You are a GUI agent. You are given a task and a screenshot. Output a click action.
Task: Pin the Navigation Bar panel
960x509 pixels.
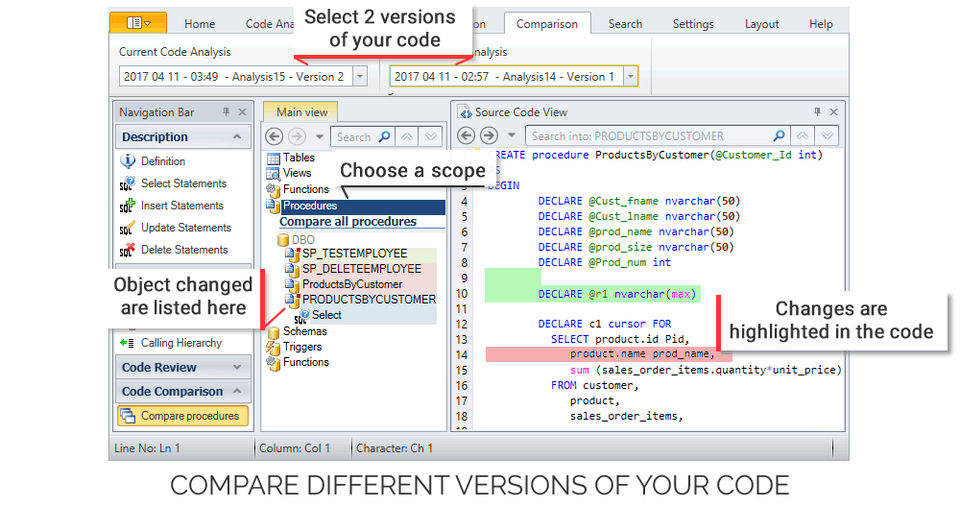click(x=226, y=113)
